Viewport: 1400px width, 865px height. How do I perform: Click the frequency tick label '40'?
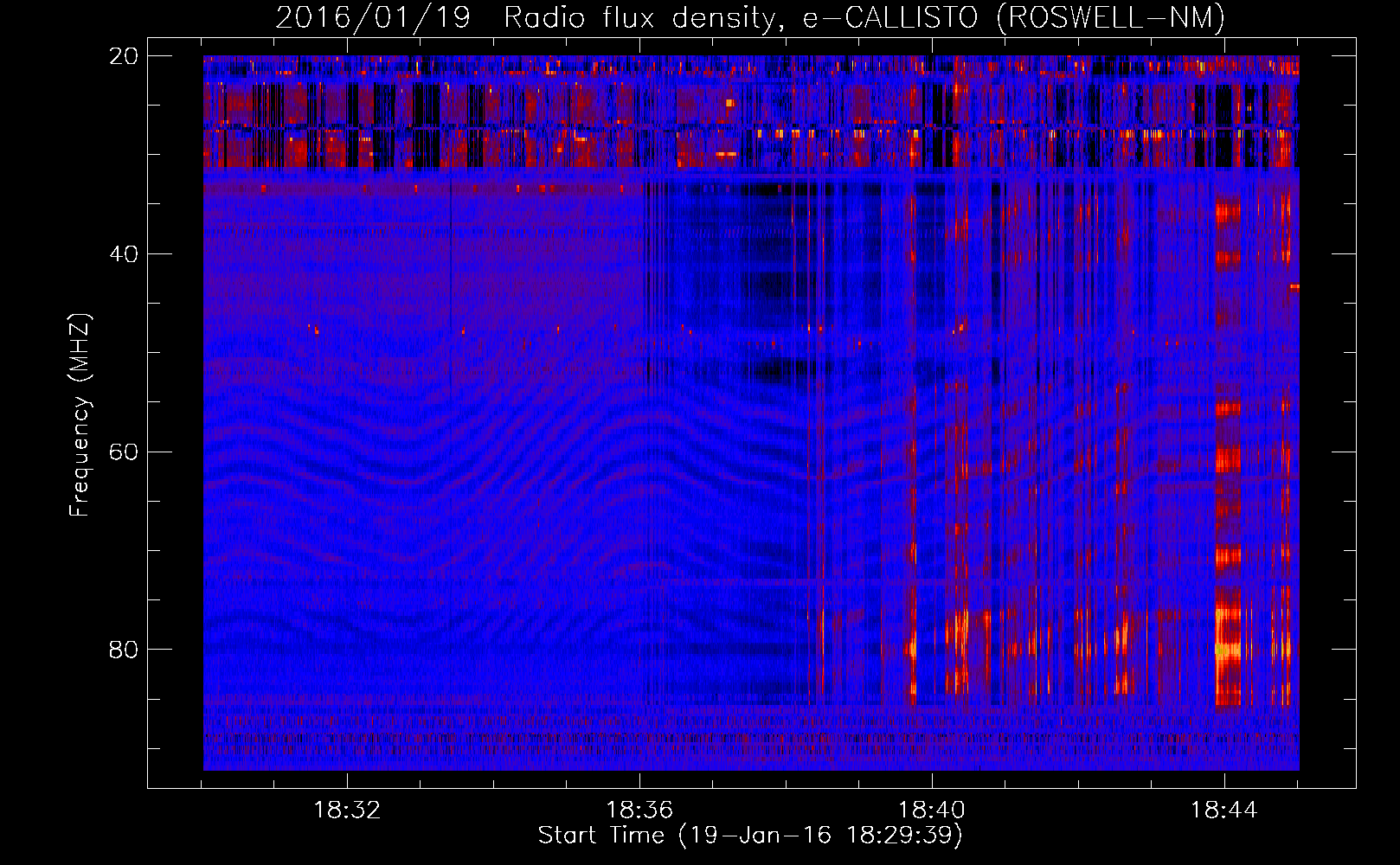pyautogui.click(x=124, y=254)
